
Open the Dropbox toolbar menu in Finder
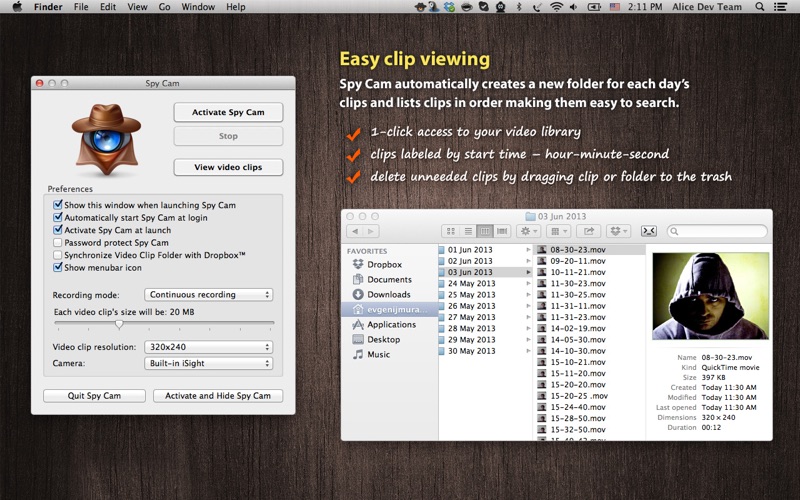pos(619,231)
